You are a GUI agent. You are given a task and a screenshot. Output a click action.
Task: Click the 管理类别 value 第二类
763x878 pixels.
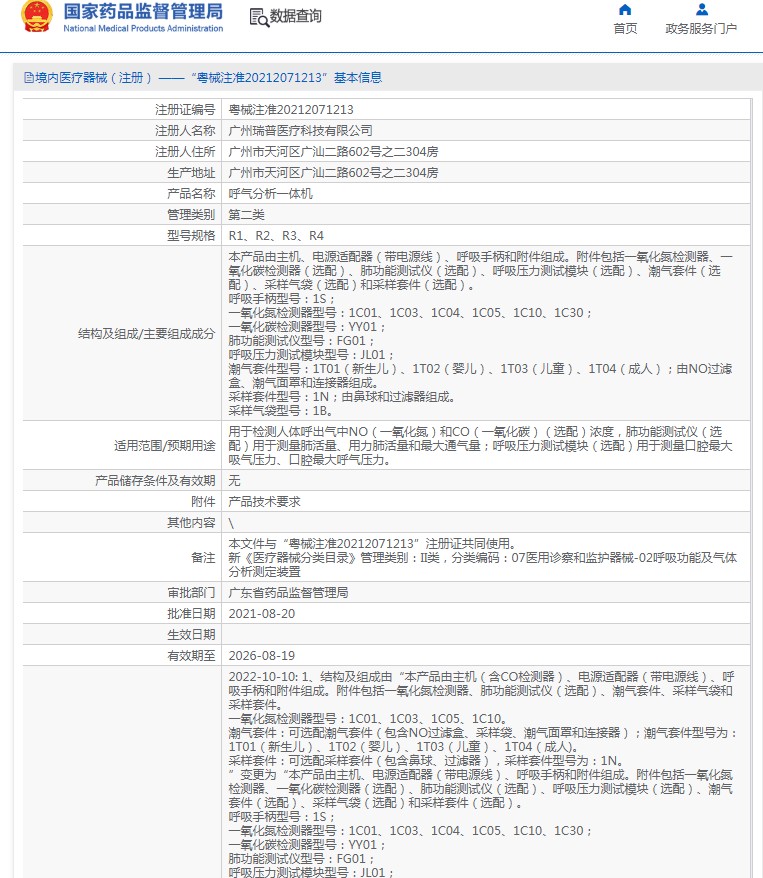tap(246, 215)
